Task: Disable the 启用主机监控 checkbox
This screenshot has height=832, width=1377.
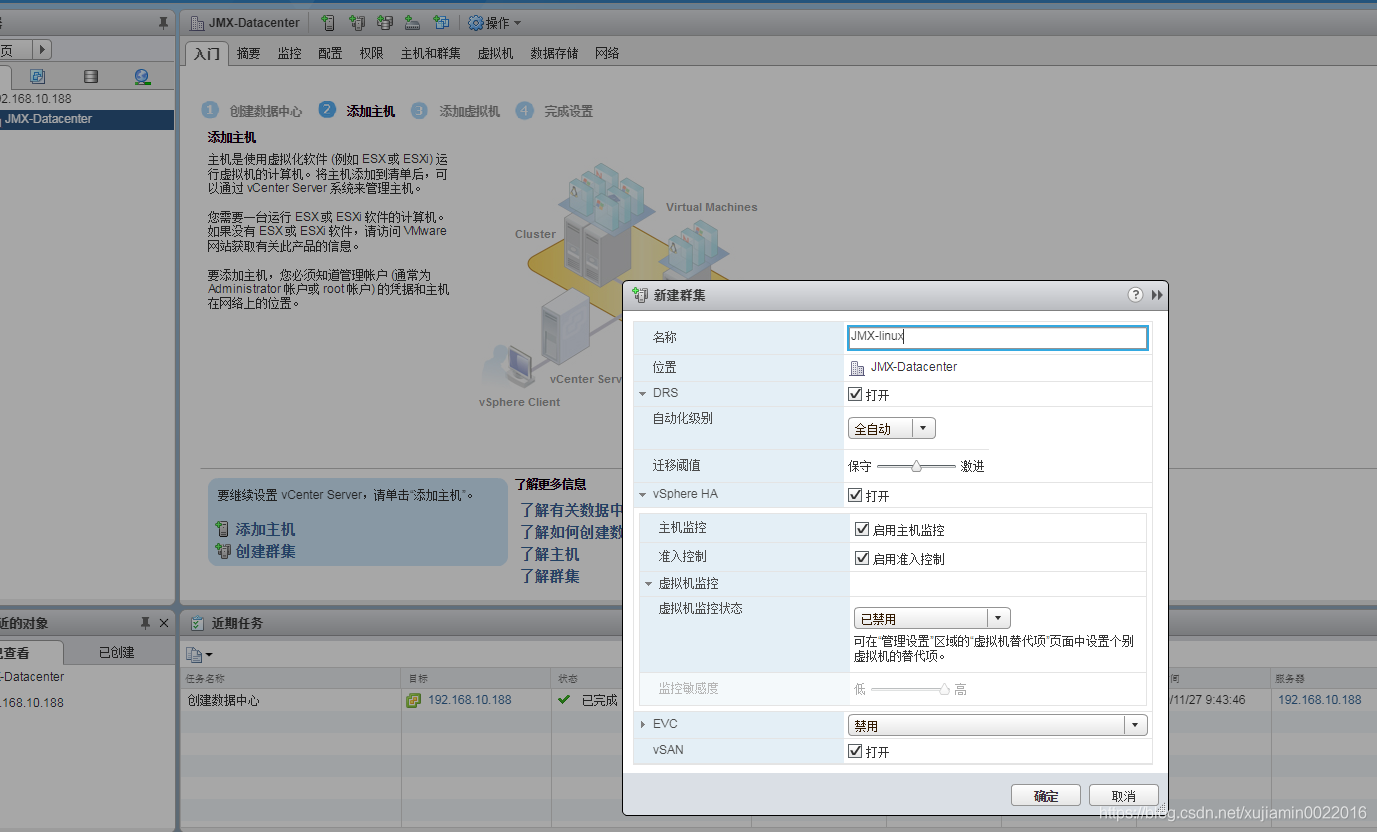Action: click(x=862, y=529)
